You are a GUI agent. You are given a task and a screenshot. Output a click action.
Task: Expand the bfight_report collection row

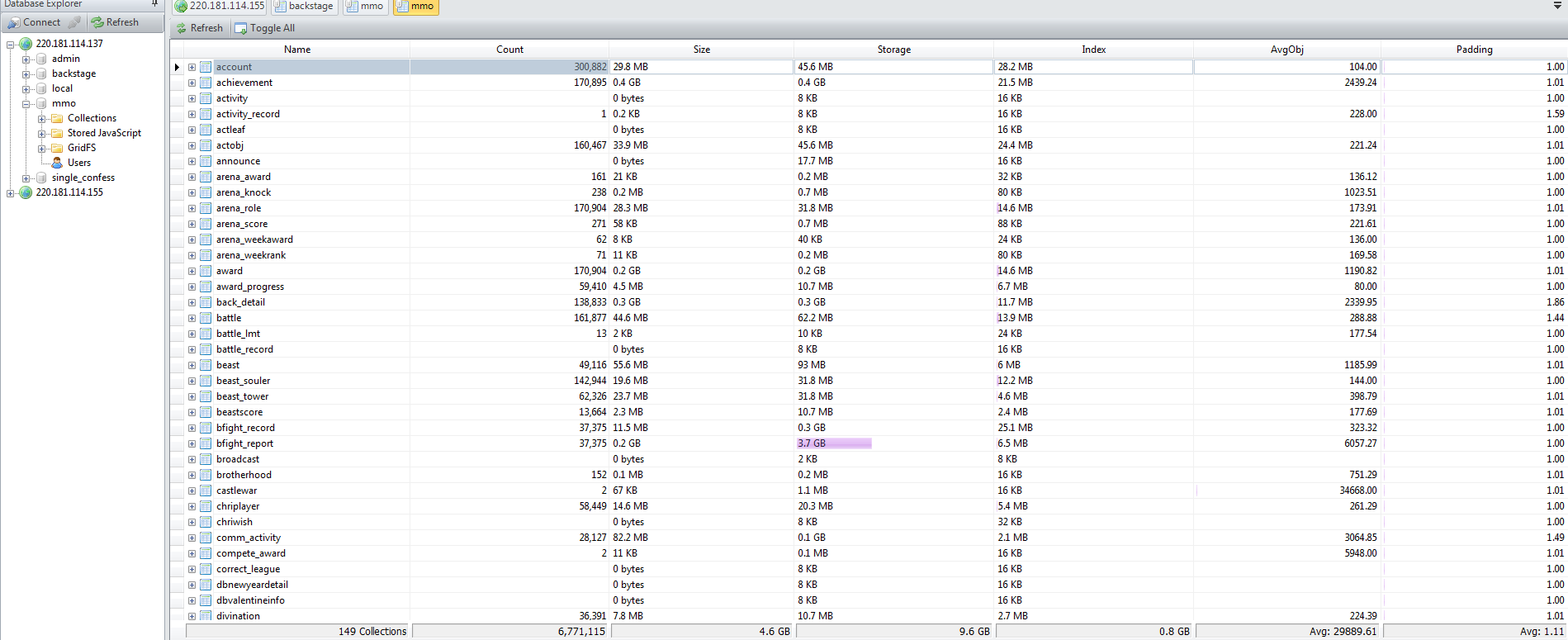pos(192,443)
